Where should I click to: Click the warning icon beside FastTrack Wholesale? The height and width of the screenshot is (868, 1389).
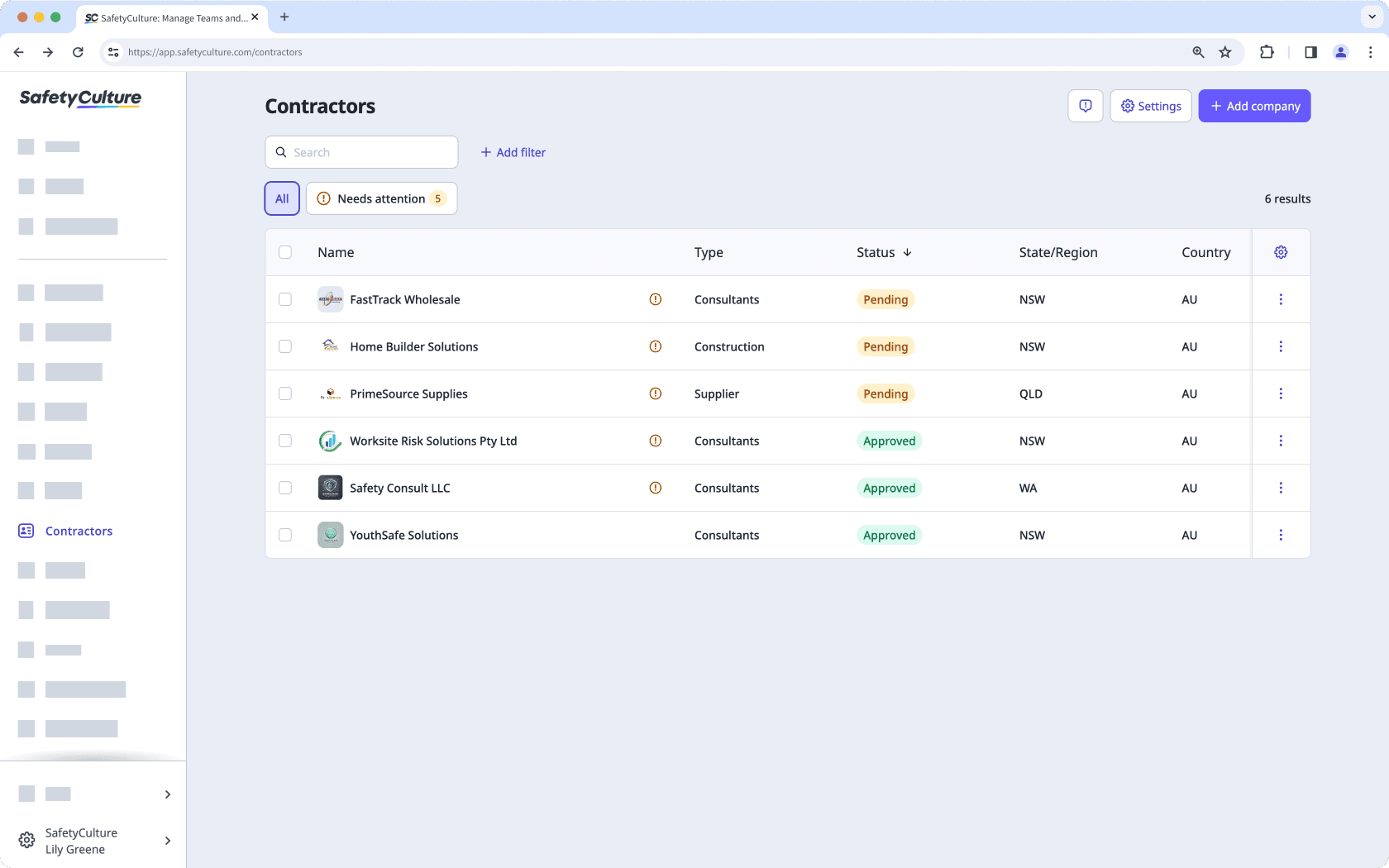pos(655,299)
